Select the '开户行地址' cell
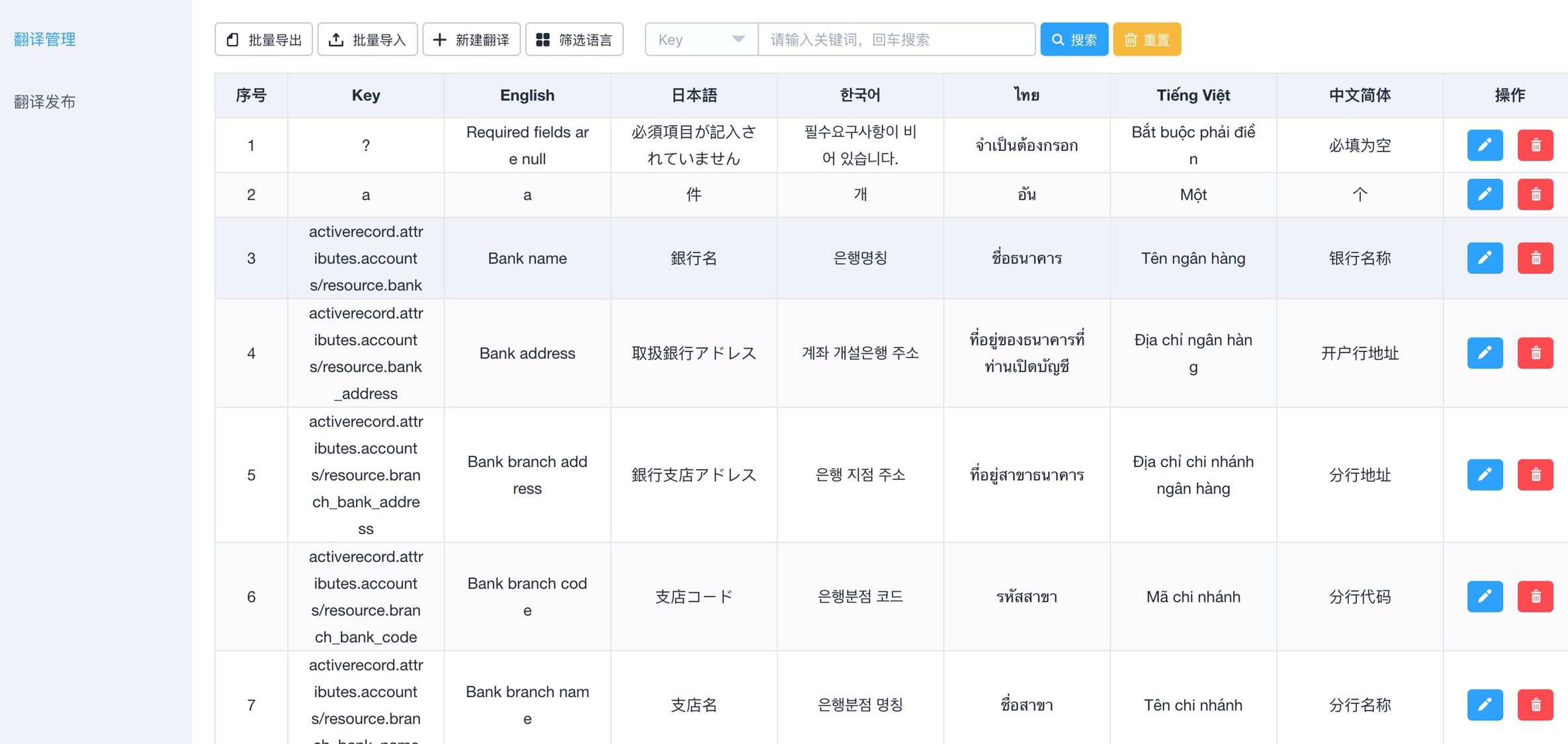 pyautogui.click(x=1360, y=353)
